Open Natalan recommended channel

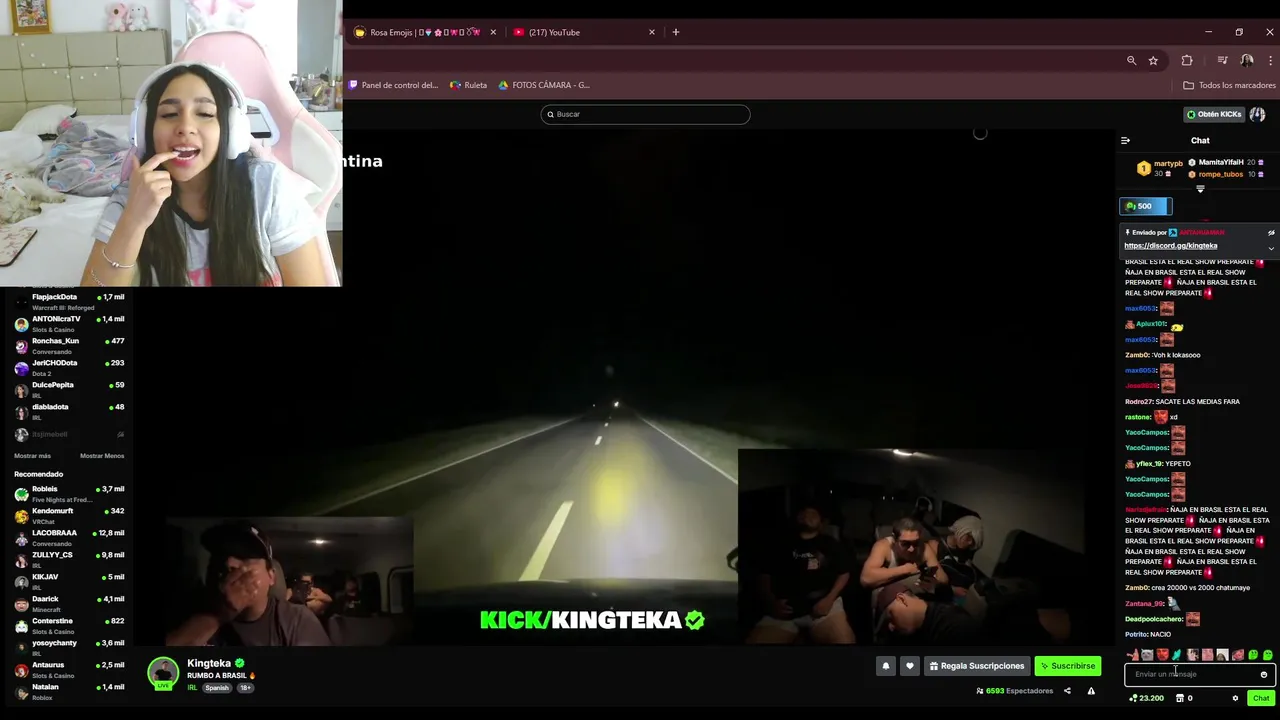coord(68,691)
